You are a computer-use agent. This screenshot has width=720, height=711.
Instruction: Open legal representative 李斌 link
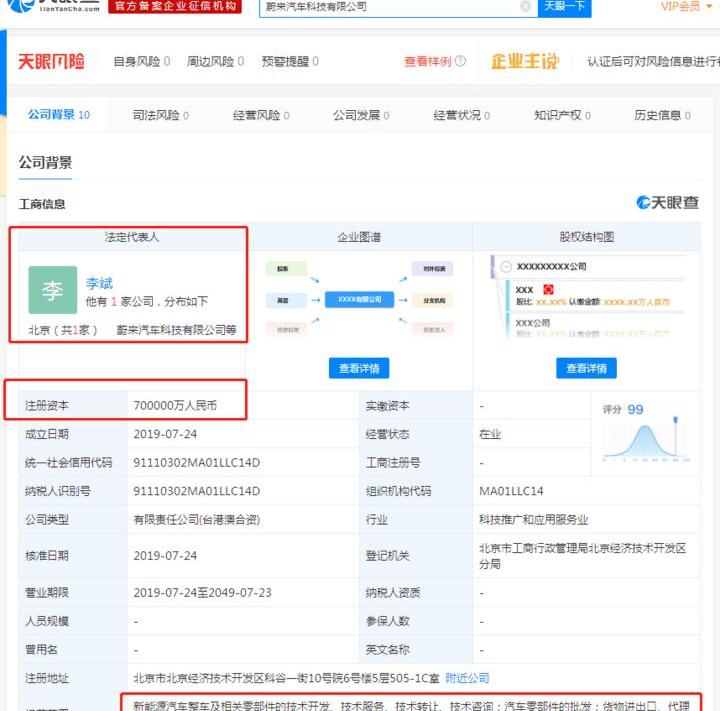click(x=99, y=284)
